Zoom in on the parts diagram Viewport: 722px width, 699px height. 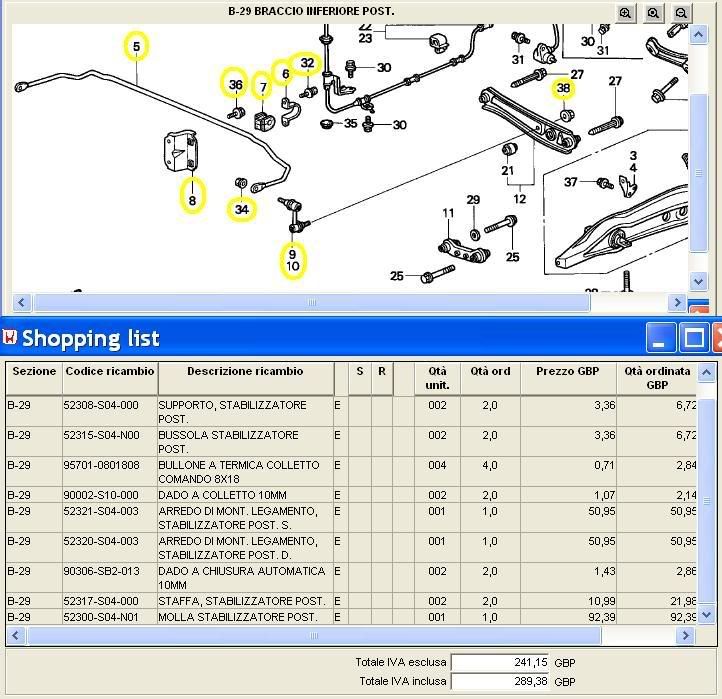(625, 13)
